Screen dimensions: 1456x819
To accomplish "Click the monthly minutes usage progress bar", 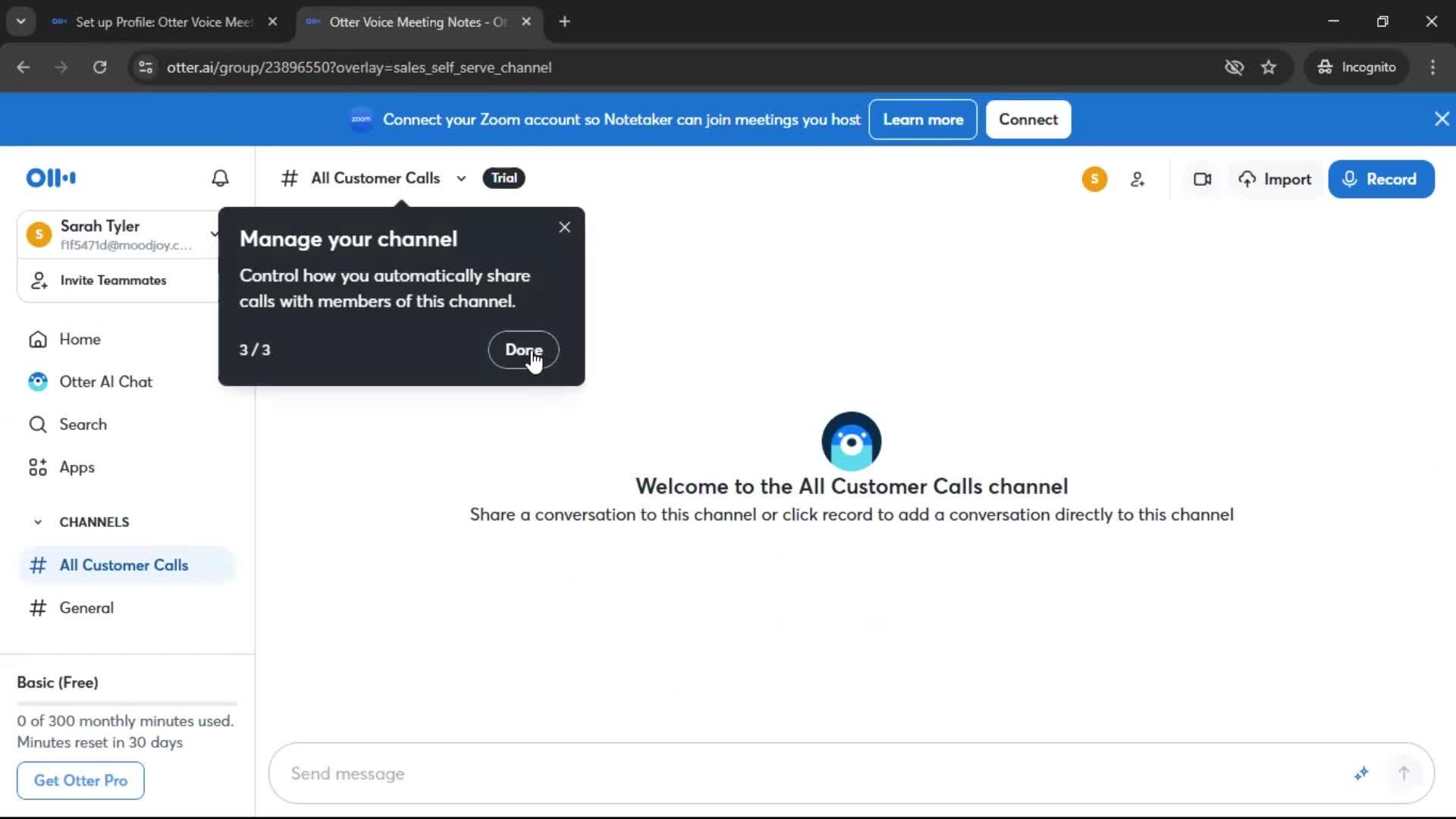I will pyautogui.click(x=127, y=704).
